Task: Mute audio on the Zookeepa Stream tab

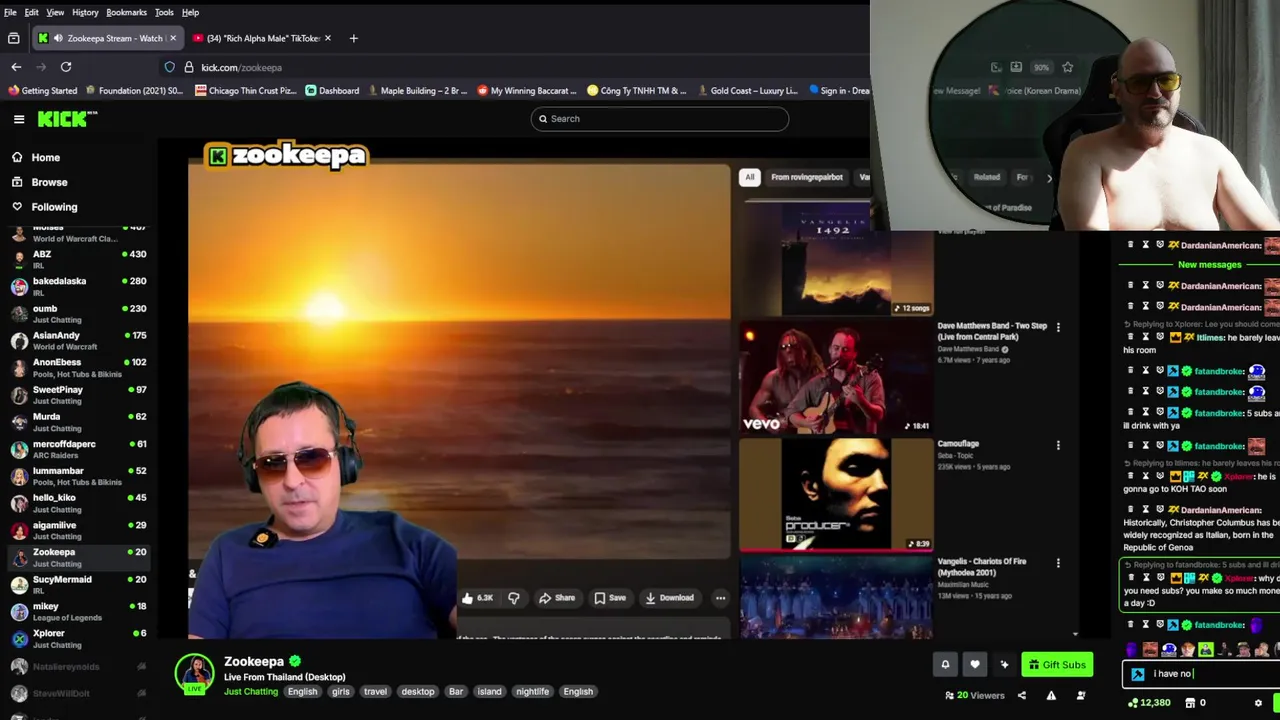Action: [58, 38]
